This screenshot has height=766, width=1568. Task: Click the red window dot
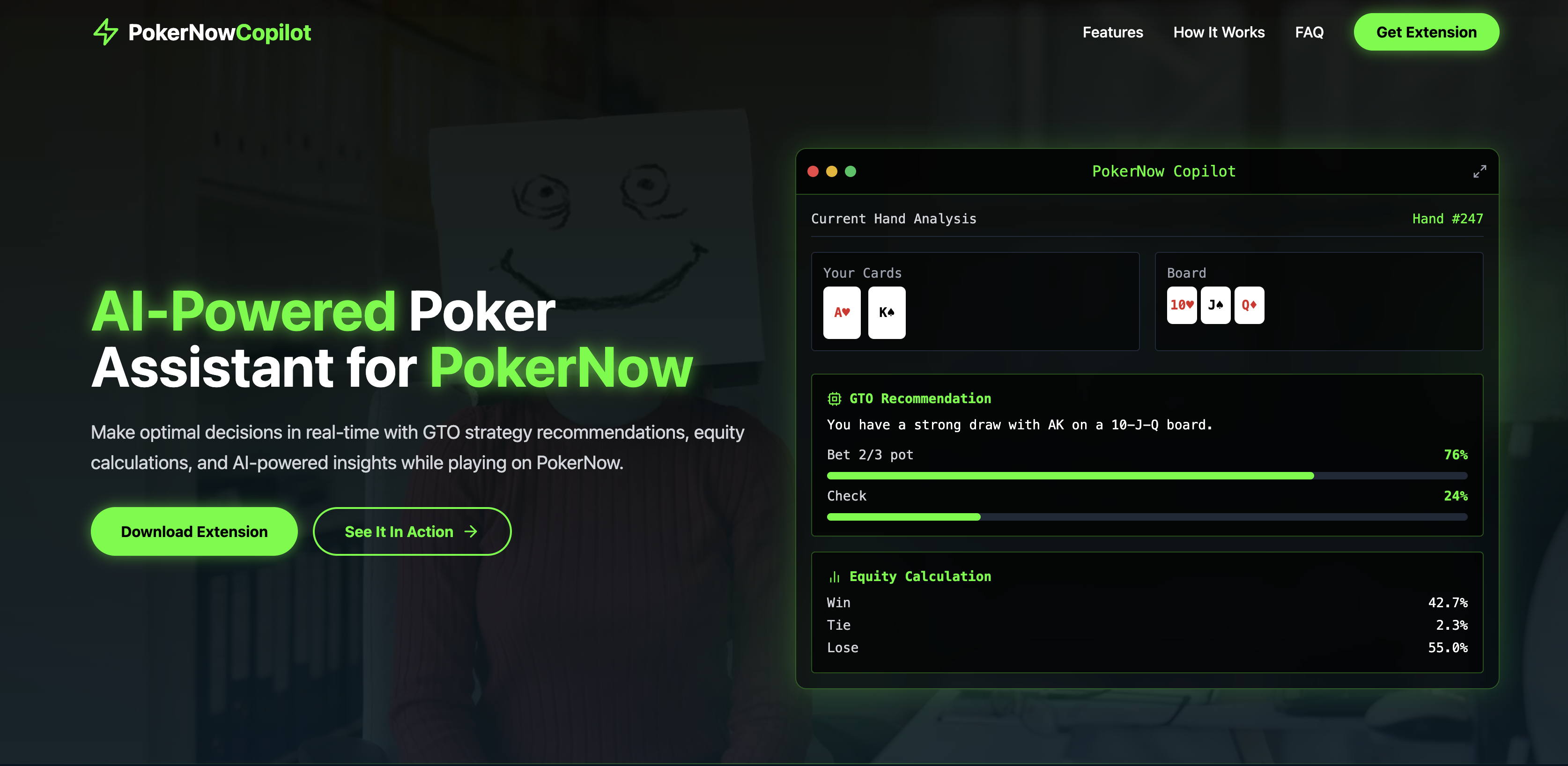tap(813, 171)
